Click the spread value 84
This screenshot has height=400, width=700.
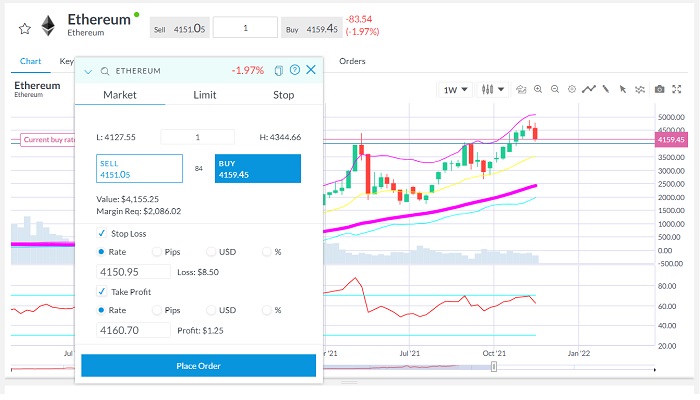pyautogui.click(x=199, y=168)
